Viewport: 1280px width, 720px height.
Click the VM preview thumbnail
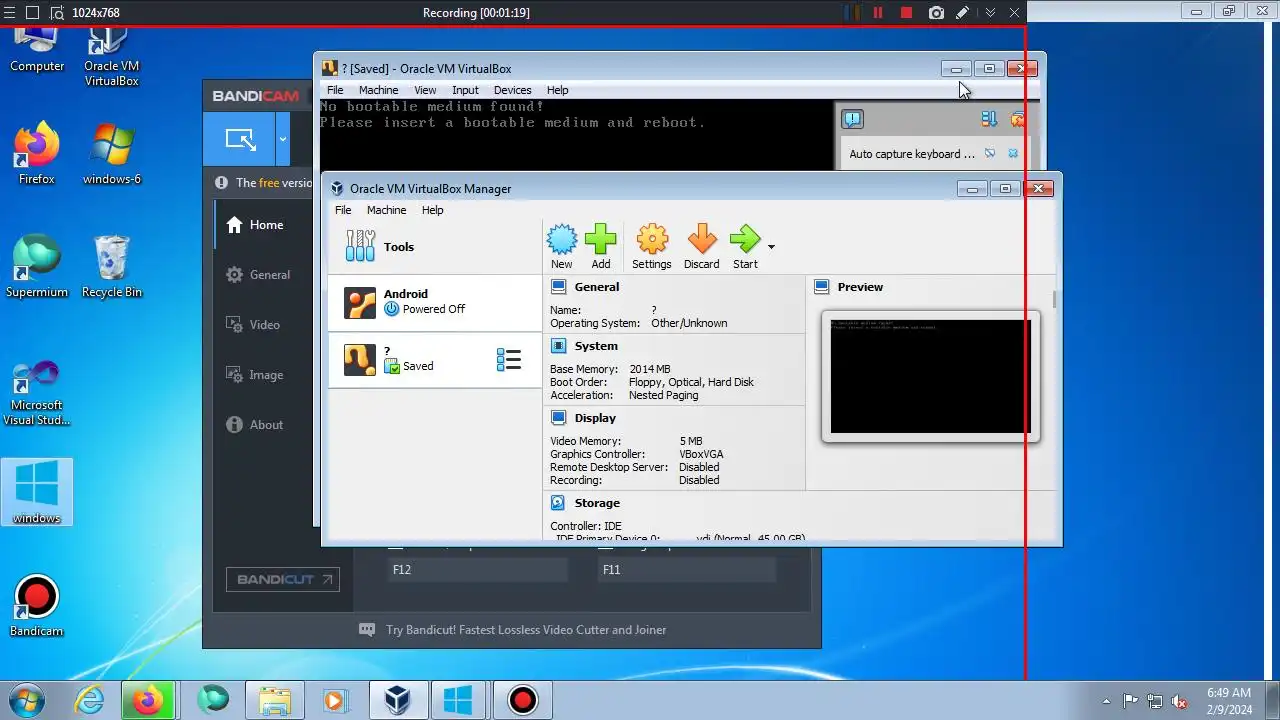[x=930, y=376]
